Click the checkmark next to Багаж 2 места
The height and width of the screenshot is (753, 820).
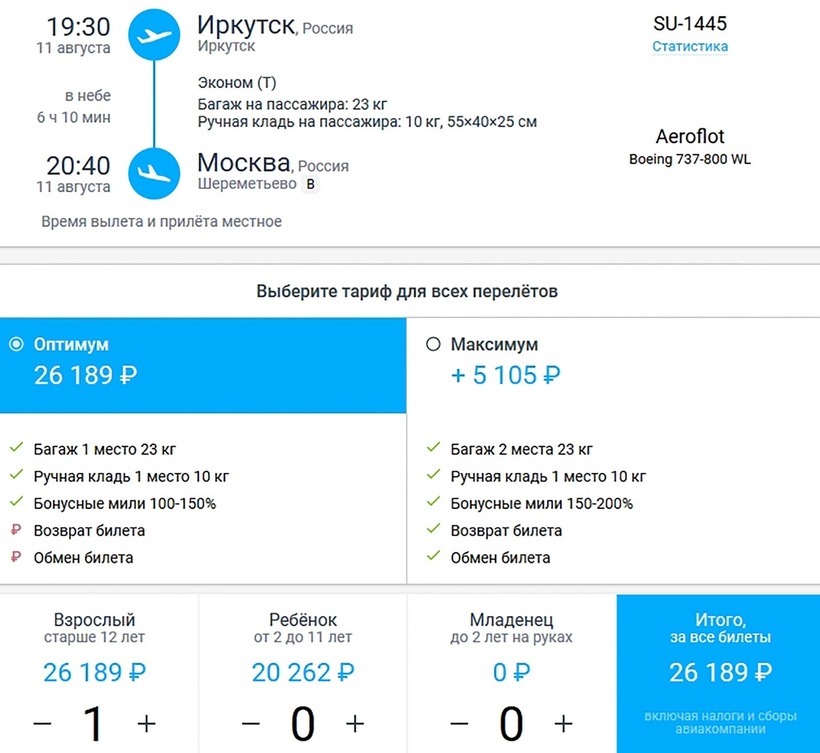pyautogui.click(x=433, y=450)
